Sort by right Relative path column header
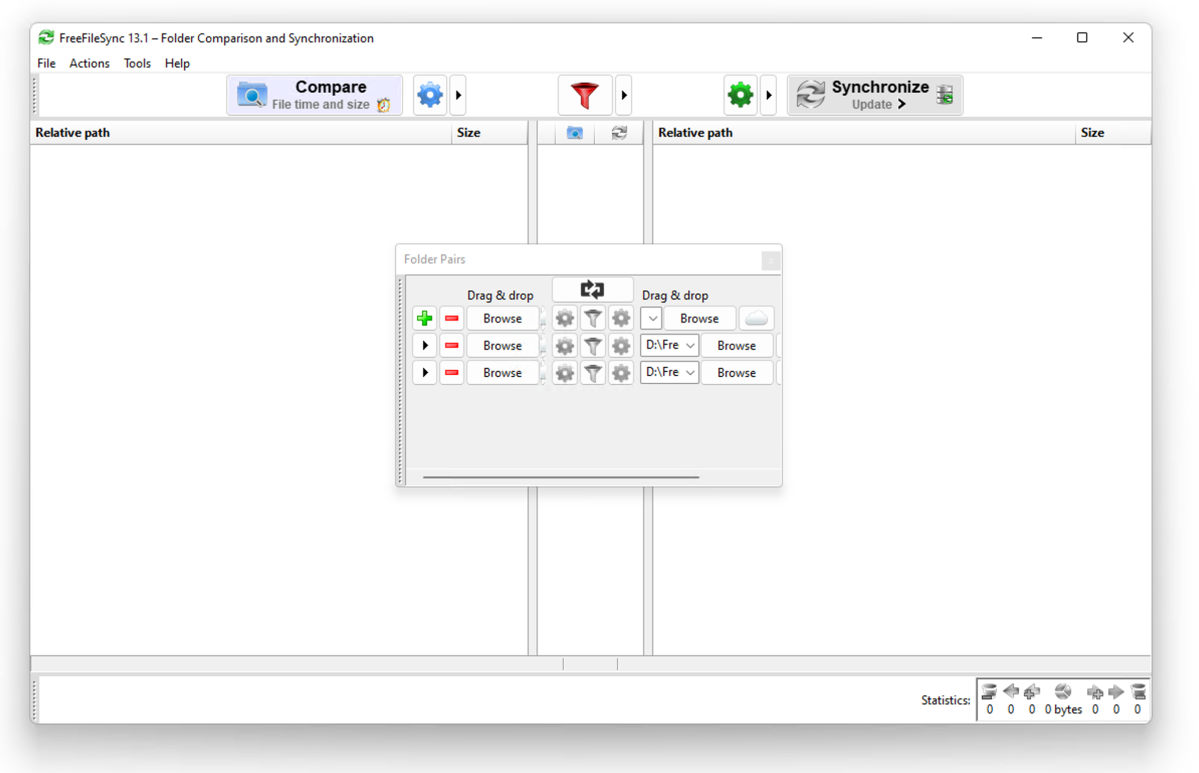 [x=864, y=133]
